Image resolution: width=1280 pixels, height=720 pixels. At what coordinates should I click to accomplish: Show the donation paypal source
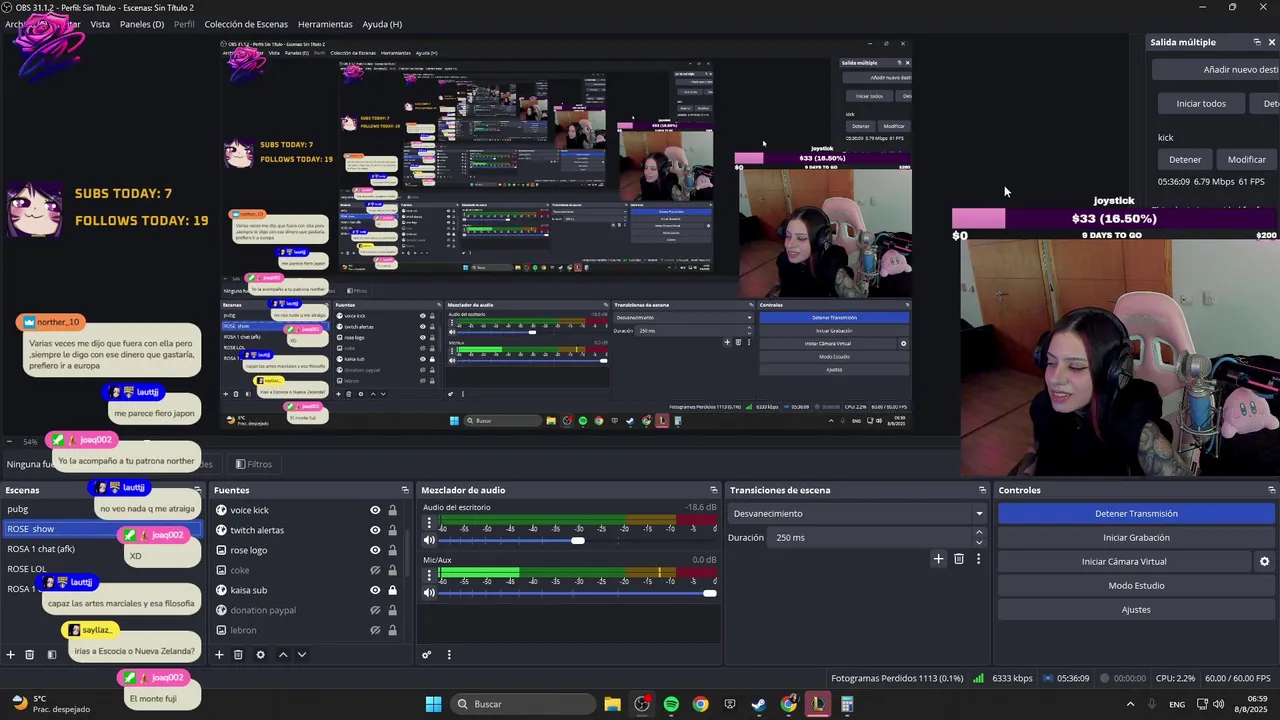(x=375, y=610)
